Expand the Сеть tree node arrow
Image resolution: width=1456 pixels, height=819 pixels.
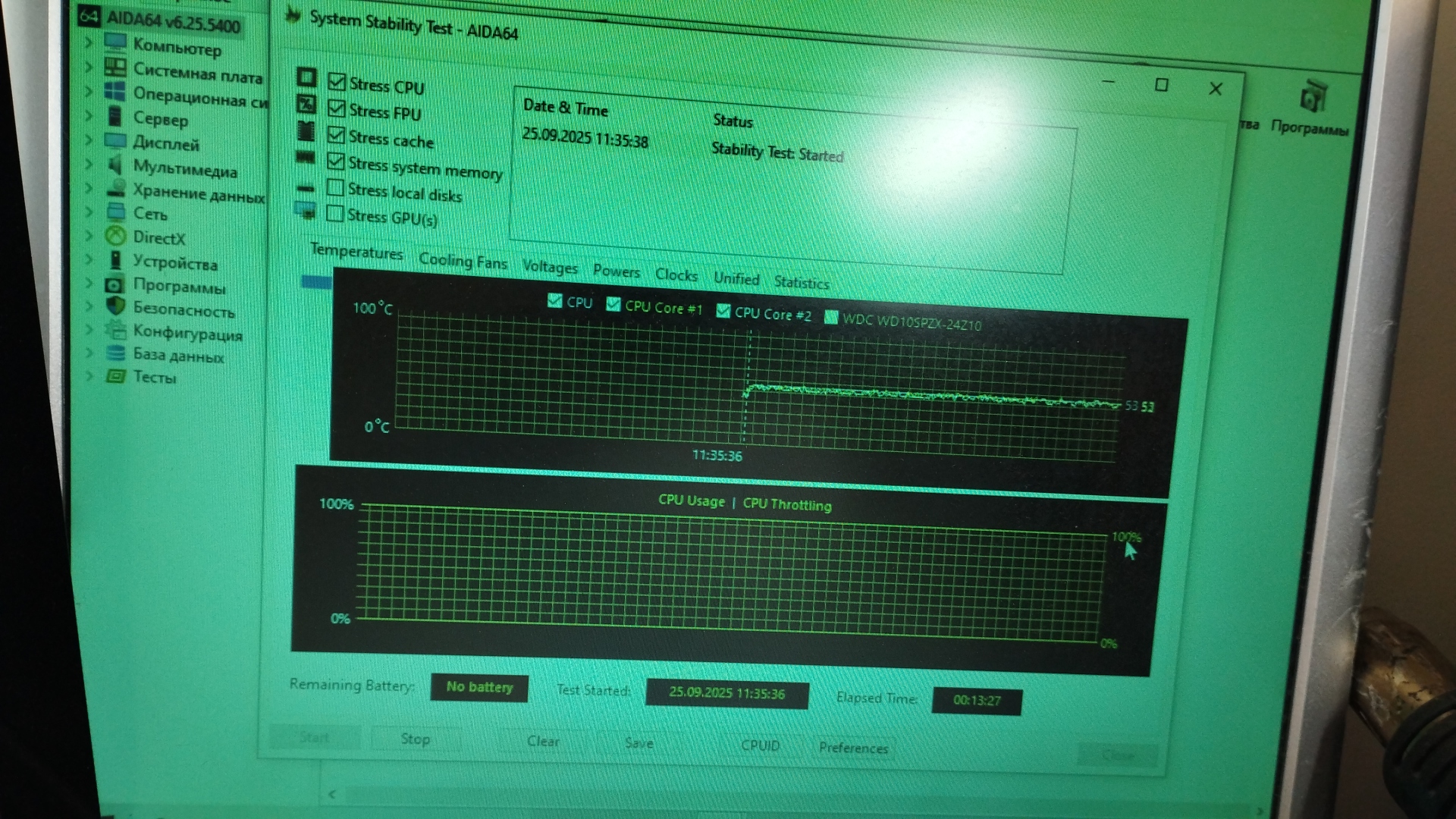89,212
